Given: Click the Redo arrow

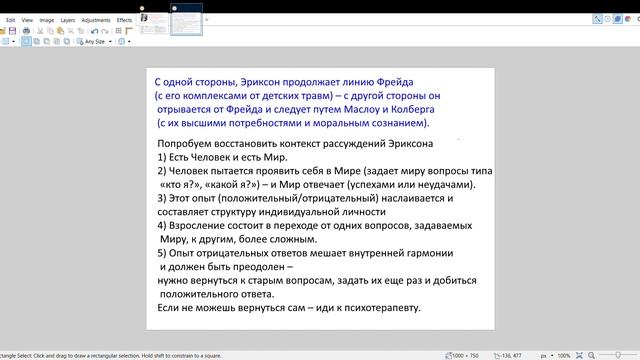Looking at the screenshot, I should [x=105, y=31].
